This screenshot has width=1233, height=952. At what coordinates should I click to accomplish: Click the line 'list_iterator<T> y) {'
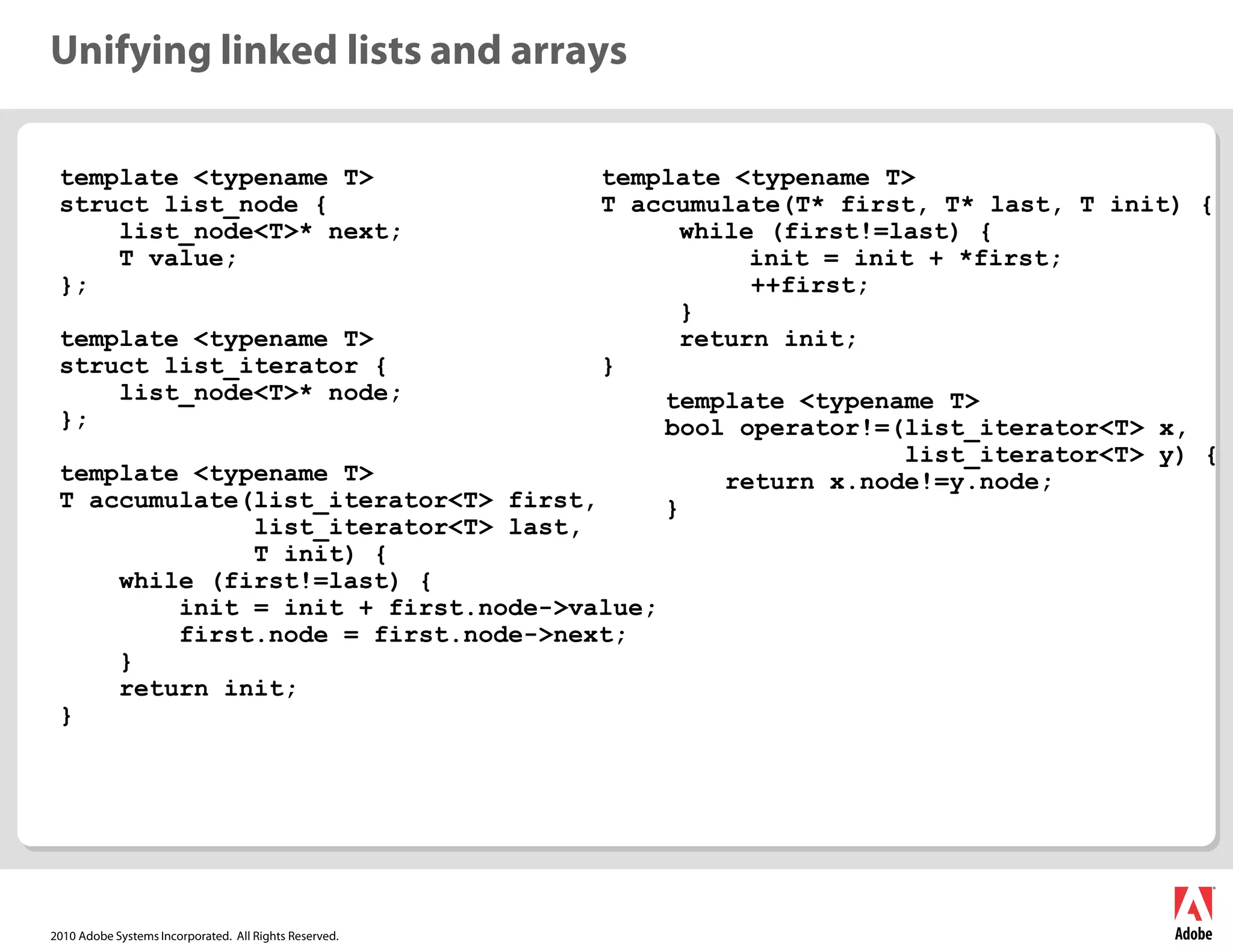pyautogui.click(x=1061, y=456)
